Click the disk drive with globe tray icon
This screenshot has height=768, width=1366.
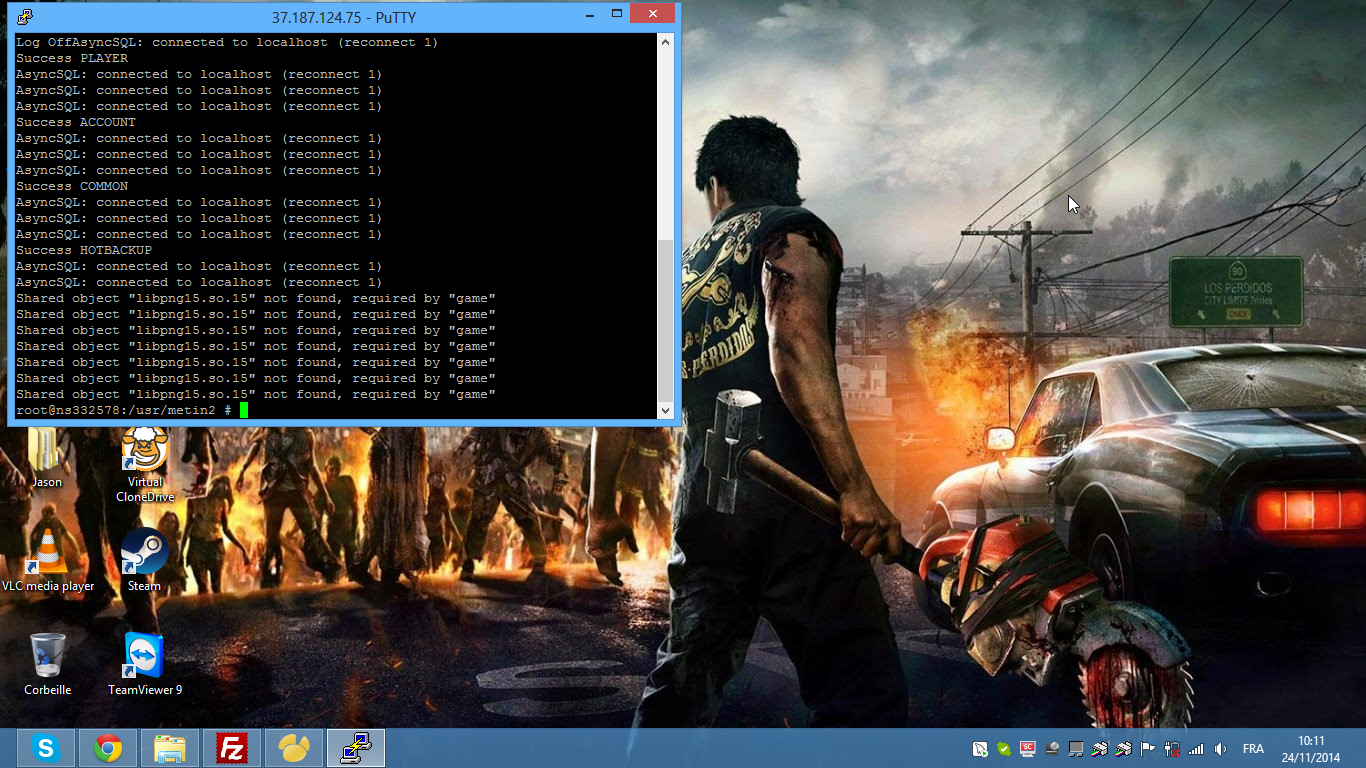click(x=1052, y=749)
